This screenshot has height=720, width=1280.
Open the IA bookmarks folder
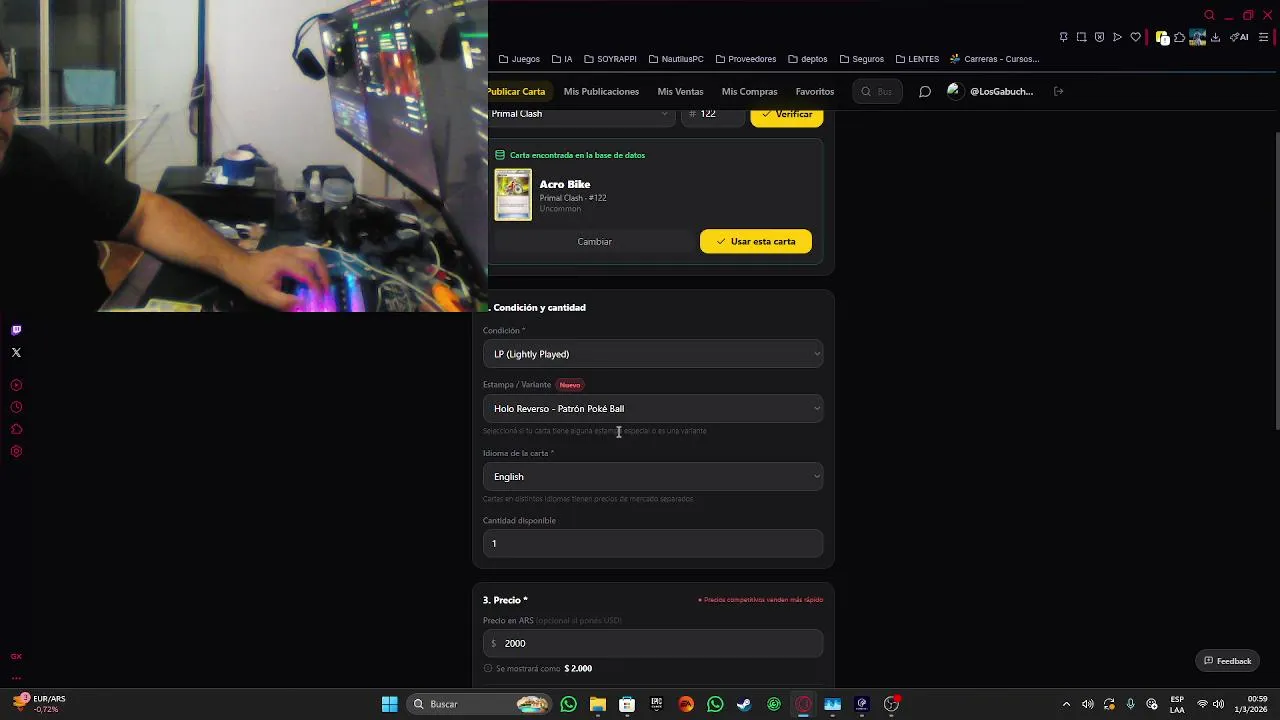[562, 59]
